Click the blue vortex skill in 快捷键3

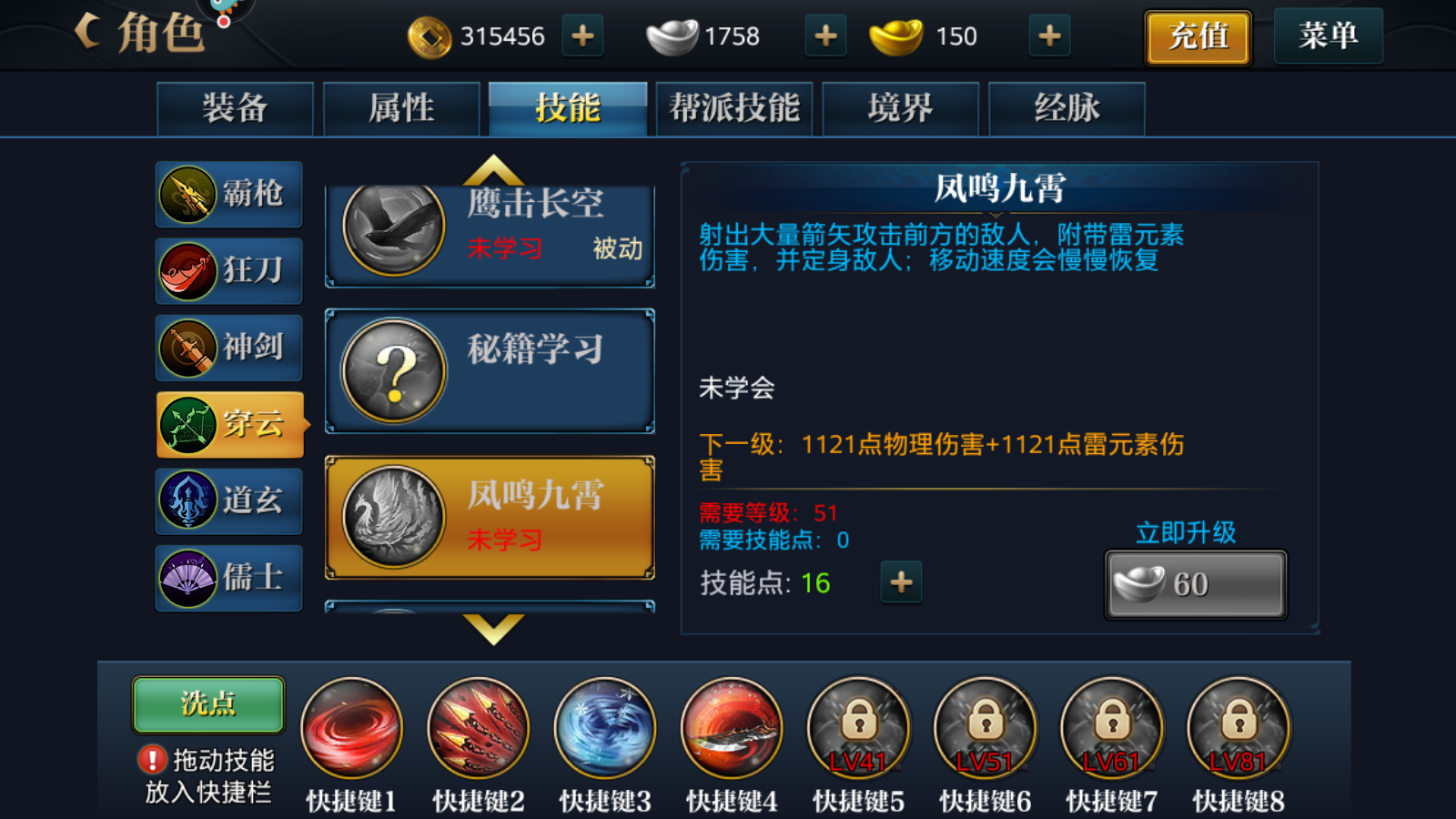tap(605, 729)
